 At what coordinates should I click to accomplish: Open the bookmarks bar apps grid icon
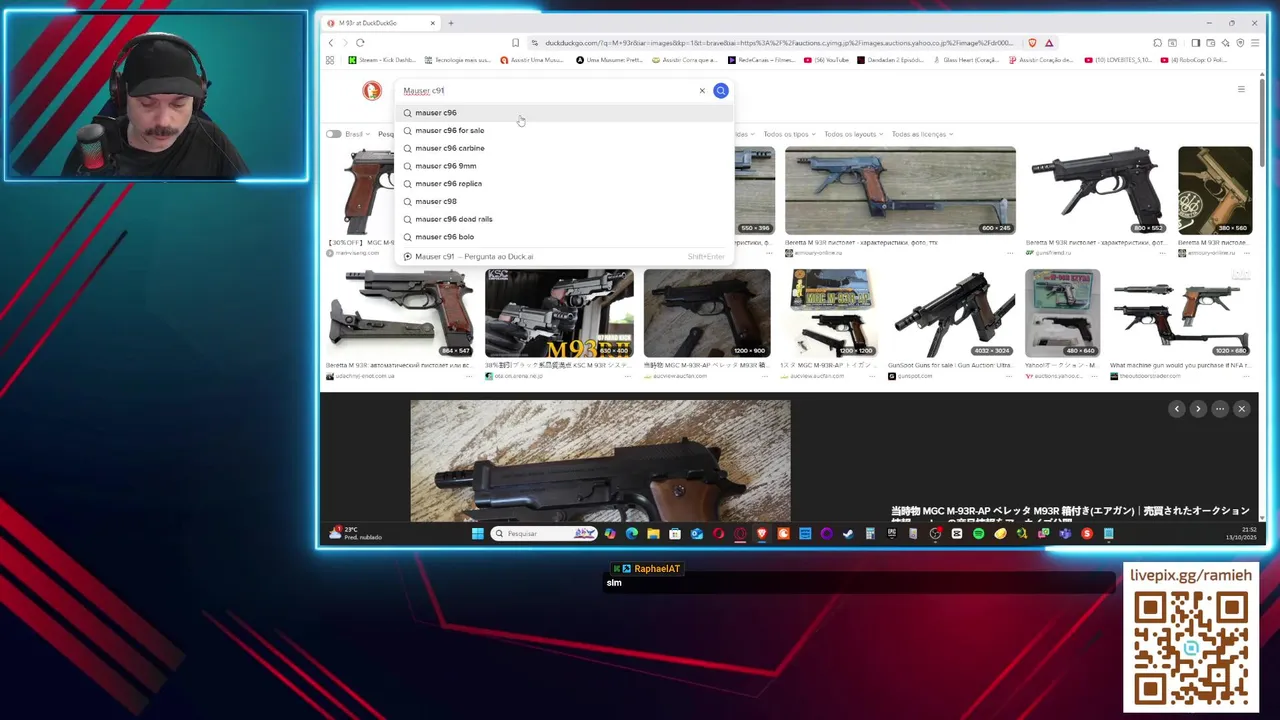coord(330,60)
